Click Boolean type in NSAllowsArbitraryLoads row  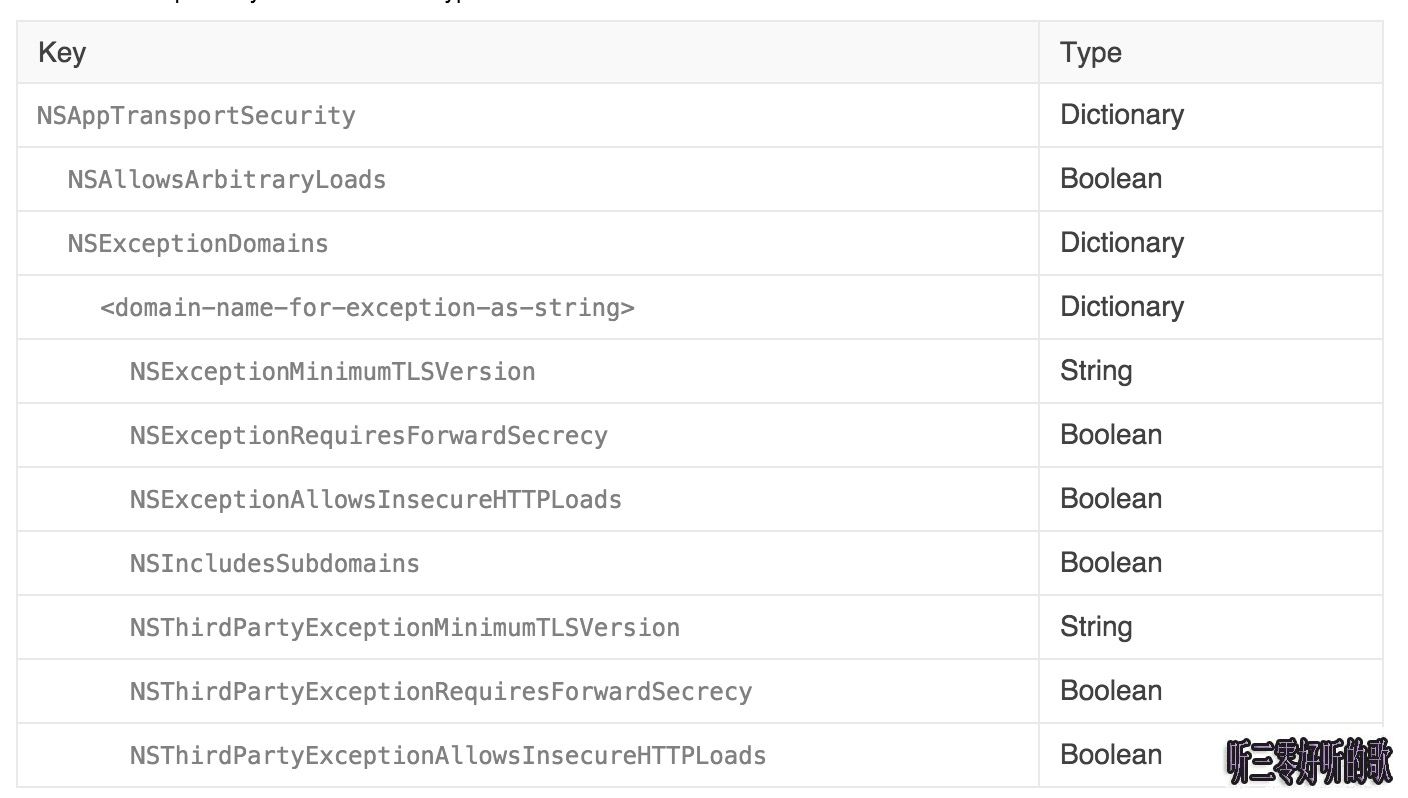[1111, 179]
